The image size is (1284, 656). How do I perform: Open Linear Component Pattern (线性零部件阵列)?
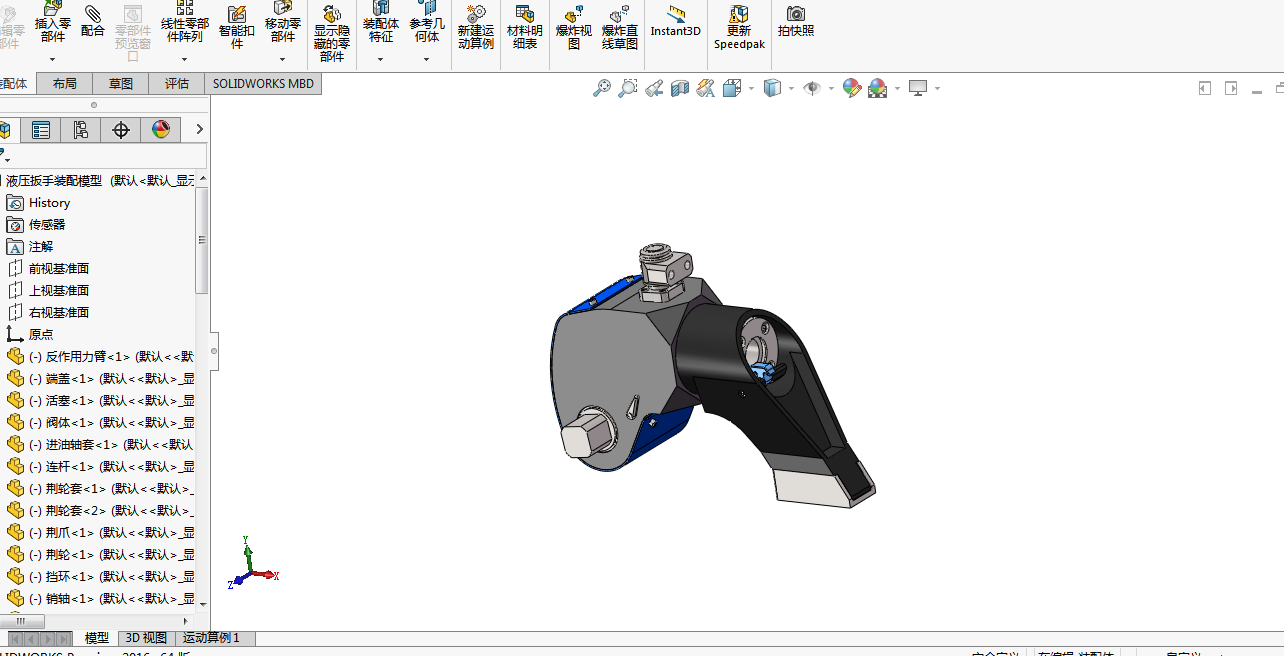pyautogui.click(x=185, y=22)
